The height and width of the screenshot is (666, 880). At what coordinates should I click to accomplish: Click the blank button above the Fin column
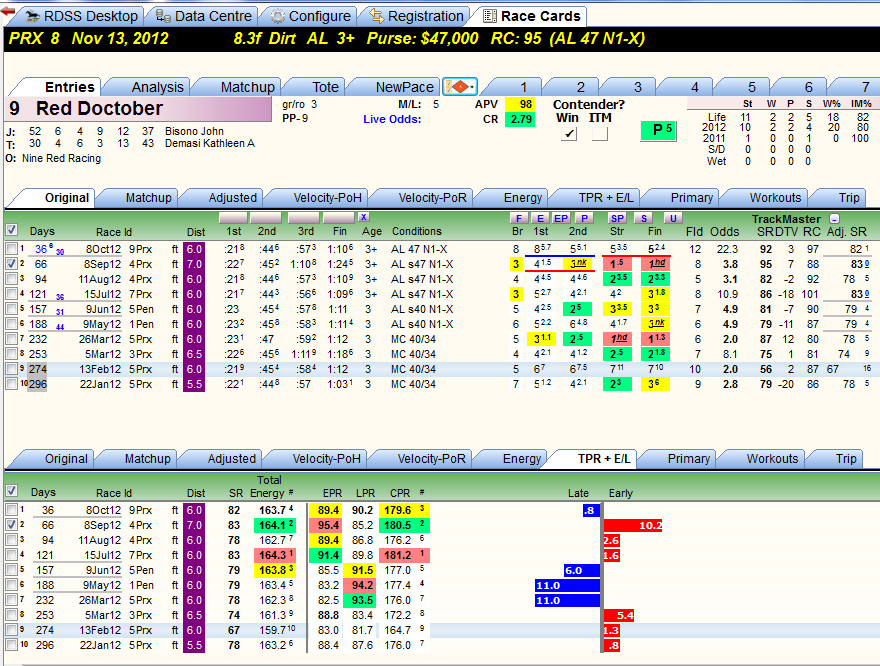pyautogui.click(x=339, y=218)
